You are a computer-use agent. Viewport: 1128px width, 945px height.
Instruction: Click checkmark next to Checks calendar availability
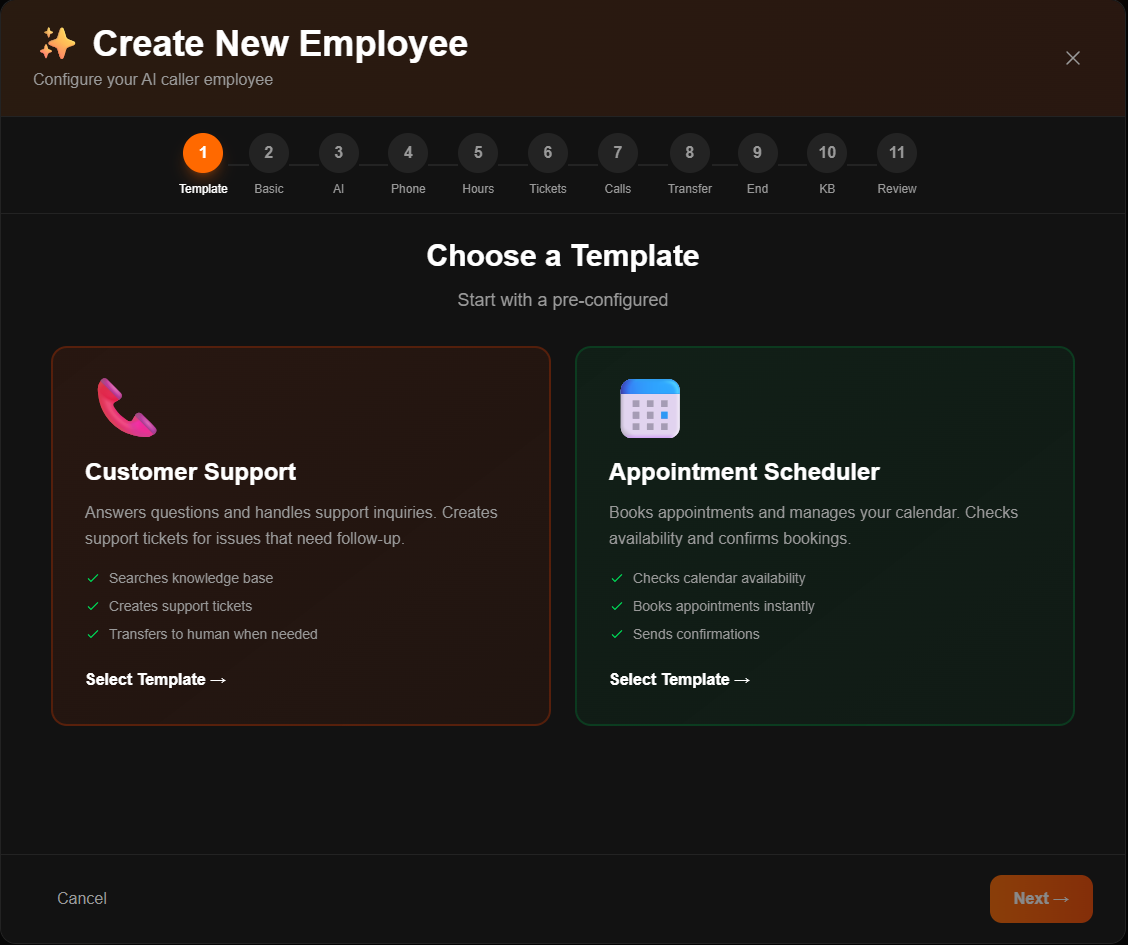pyautogui.click(x=617, y=578)
